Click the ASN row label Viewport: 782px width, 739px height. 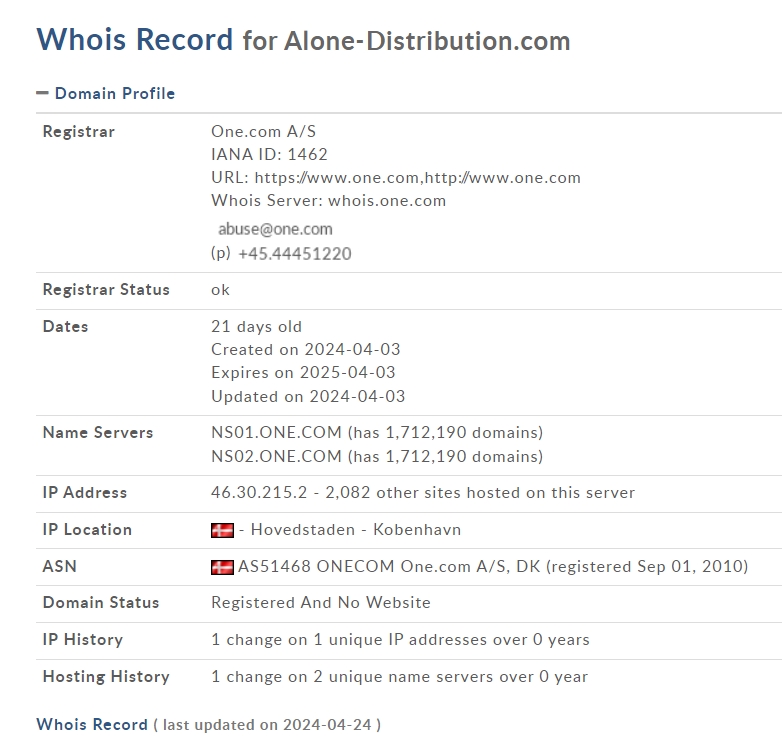(60, 566)
